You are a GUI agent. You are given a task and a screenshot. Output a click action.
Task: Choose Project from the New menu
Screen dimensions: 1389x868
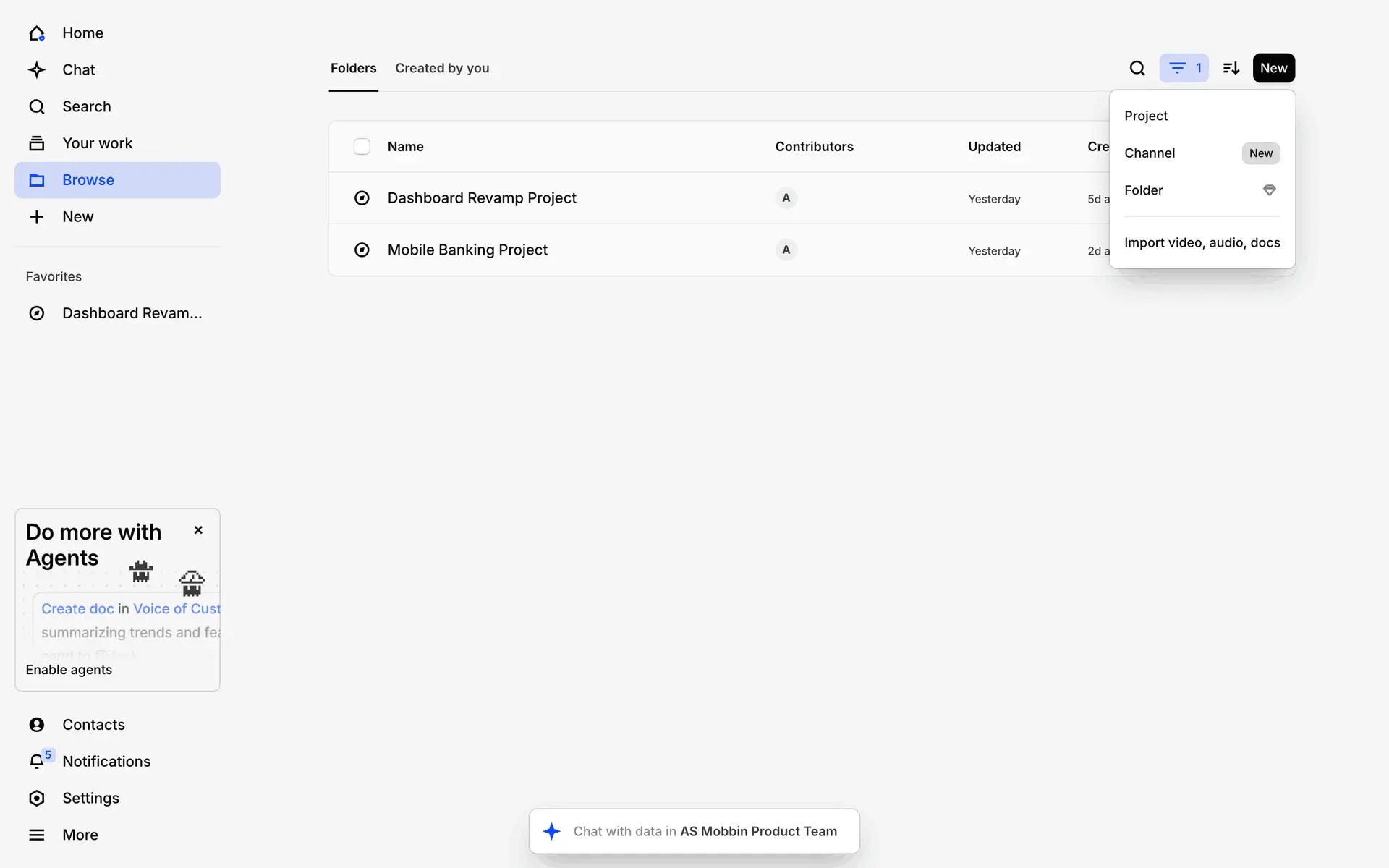[x=1146, y=116]
